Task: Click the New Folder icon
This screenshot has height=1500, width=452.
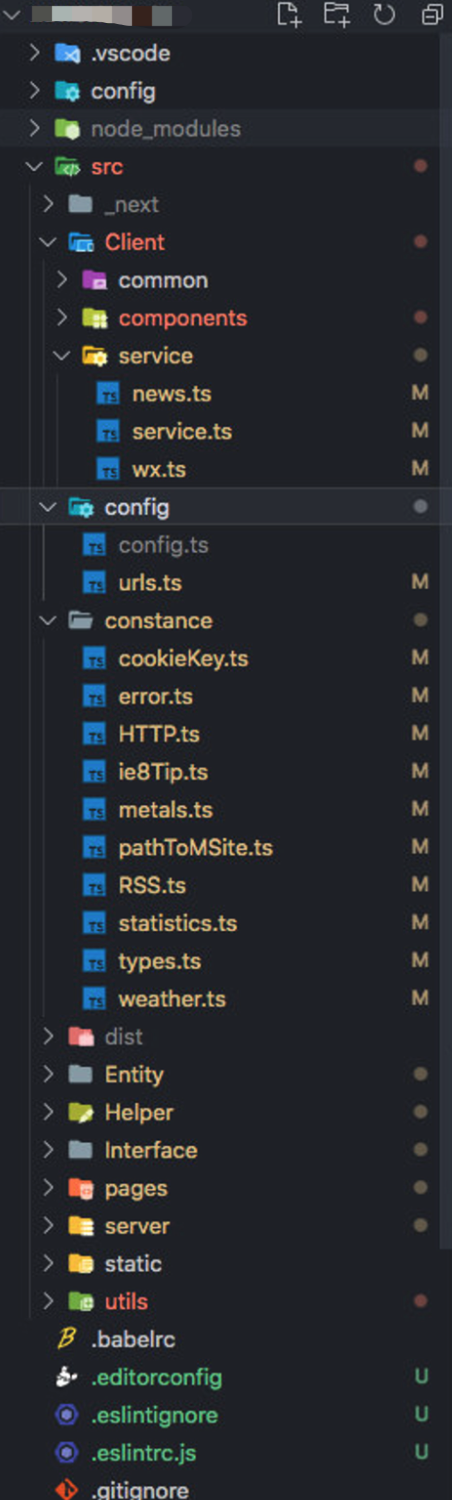Action: (337, 14)
